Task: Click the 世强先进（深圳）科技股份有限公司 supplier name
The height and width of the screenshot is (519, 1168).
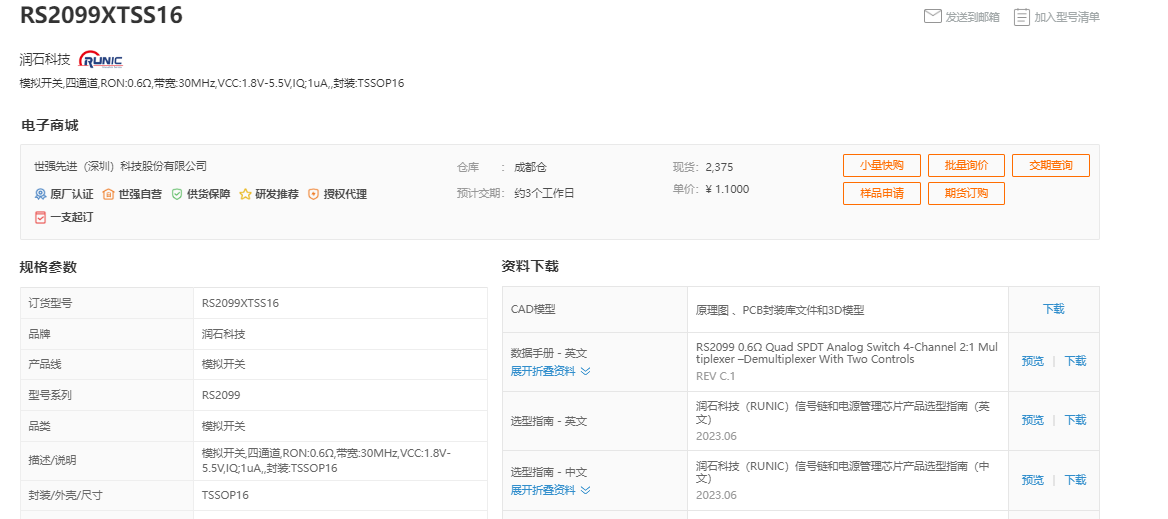Action: click(121, 166)
